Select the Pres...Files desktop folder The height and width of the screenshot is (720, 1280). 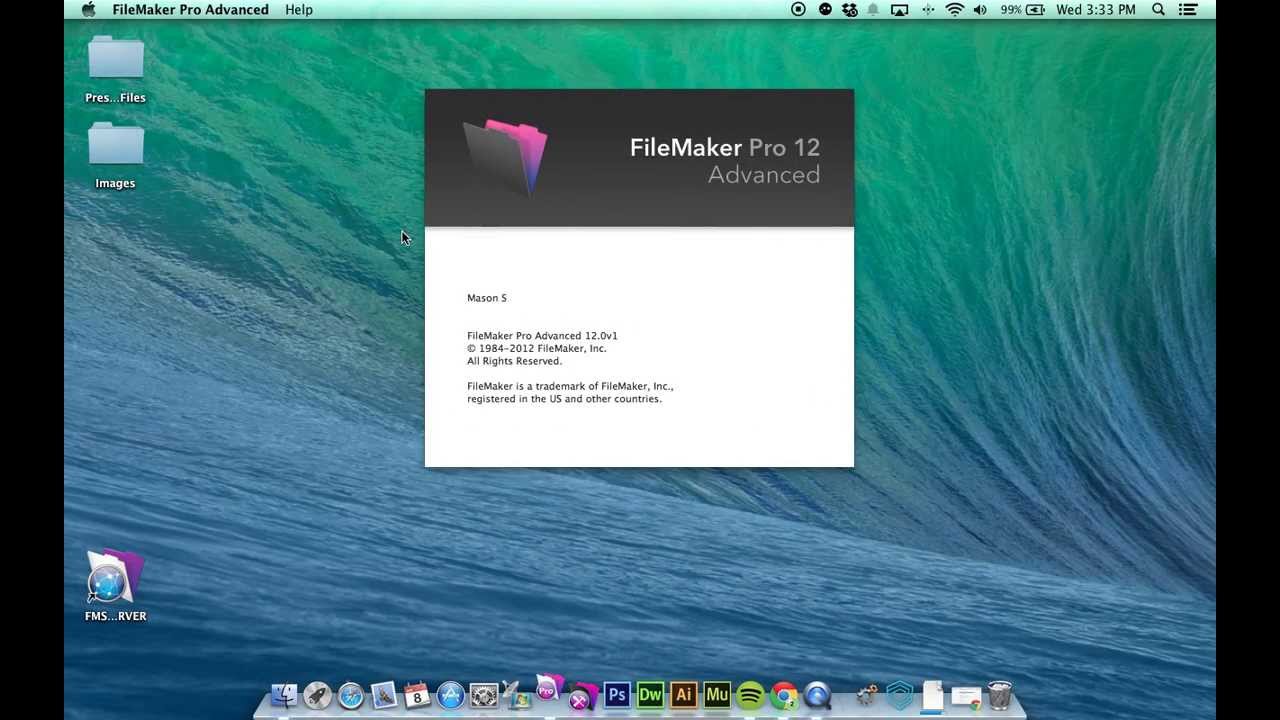pos(115,70)
